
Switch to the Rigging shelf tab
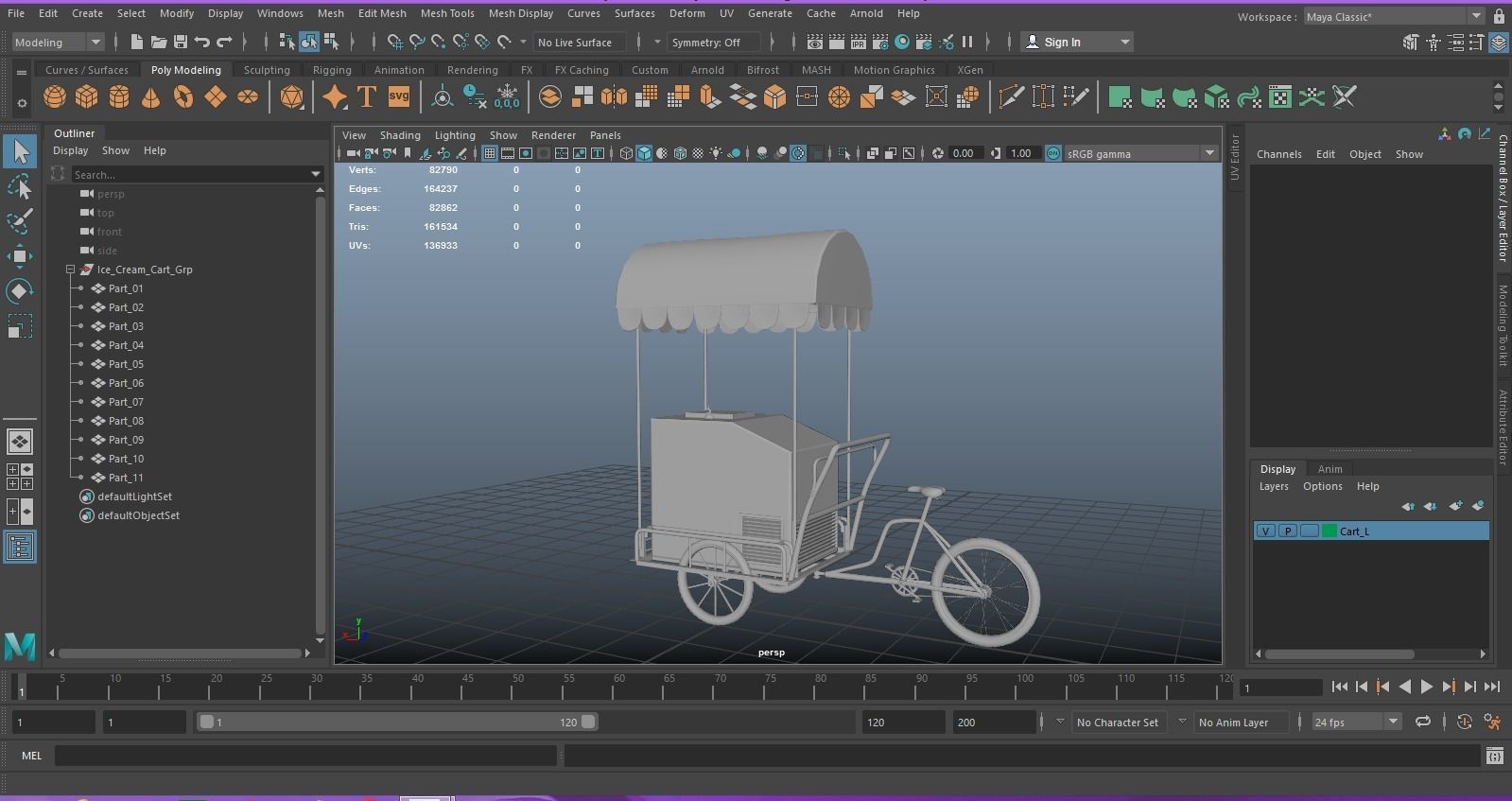[x=332, y=70]
